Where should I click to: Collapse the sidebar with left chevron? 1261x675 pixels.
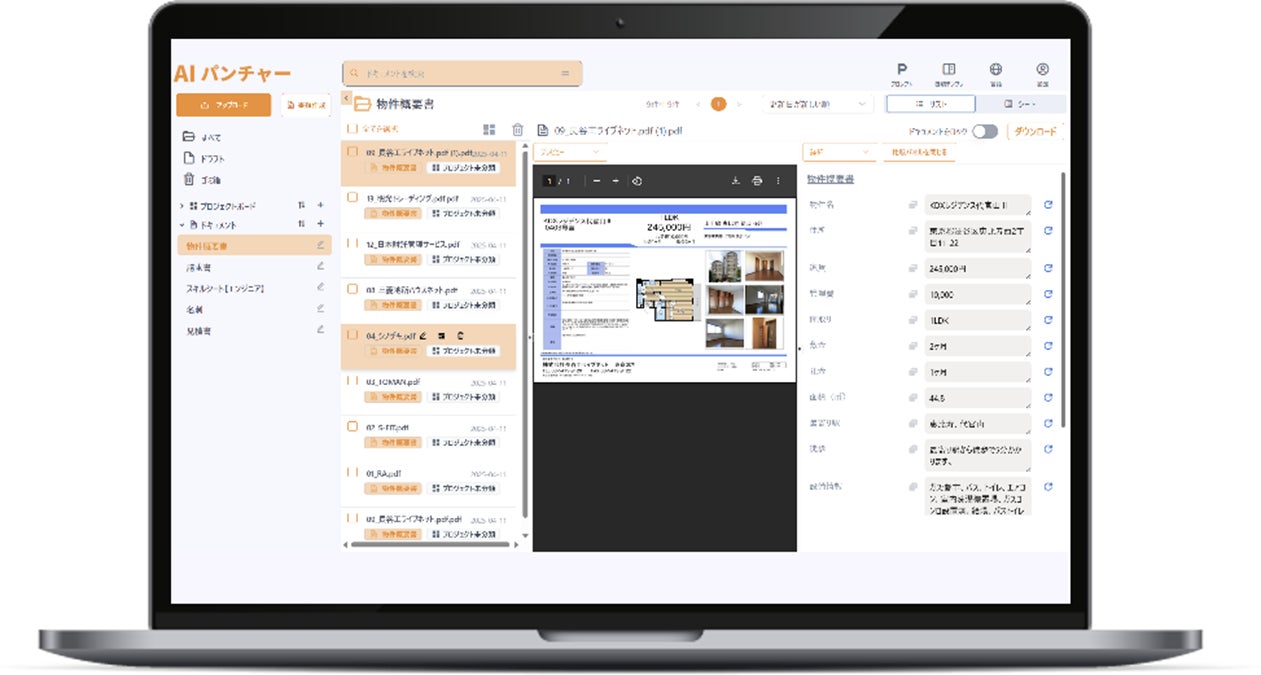tap(346, 98)
